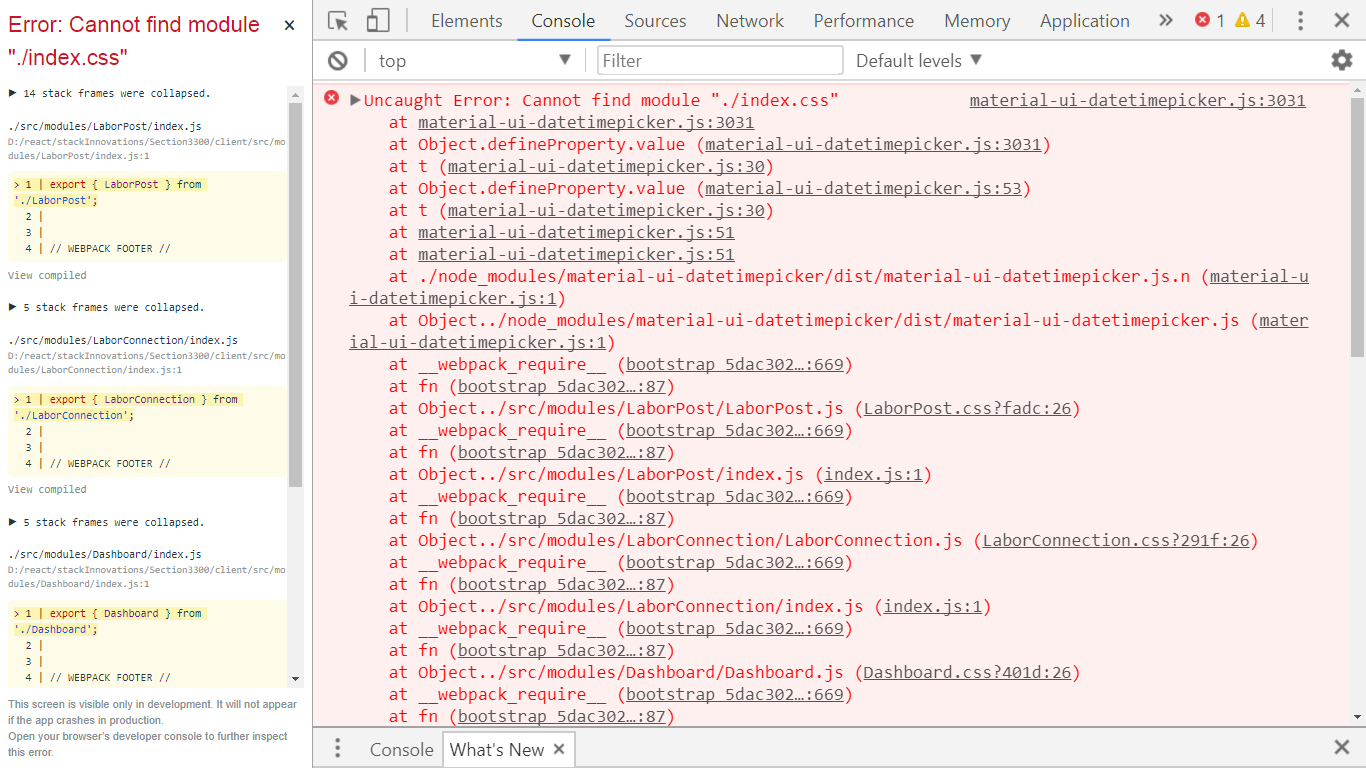Click the error overlay scroll up arrow
This screenshot has width=1366, height=768.
tap(295, 94)
